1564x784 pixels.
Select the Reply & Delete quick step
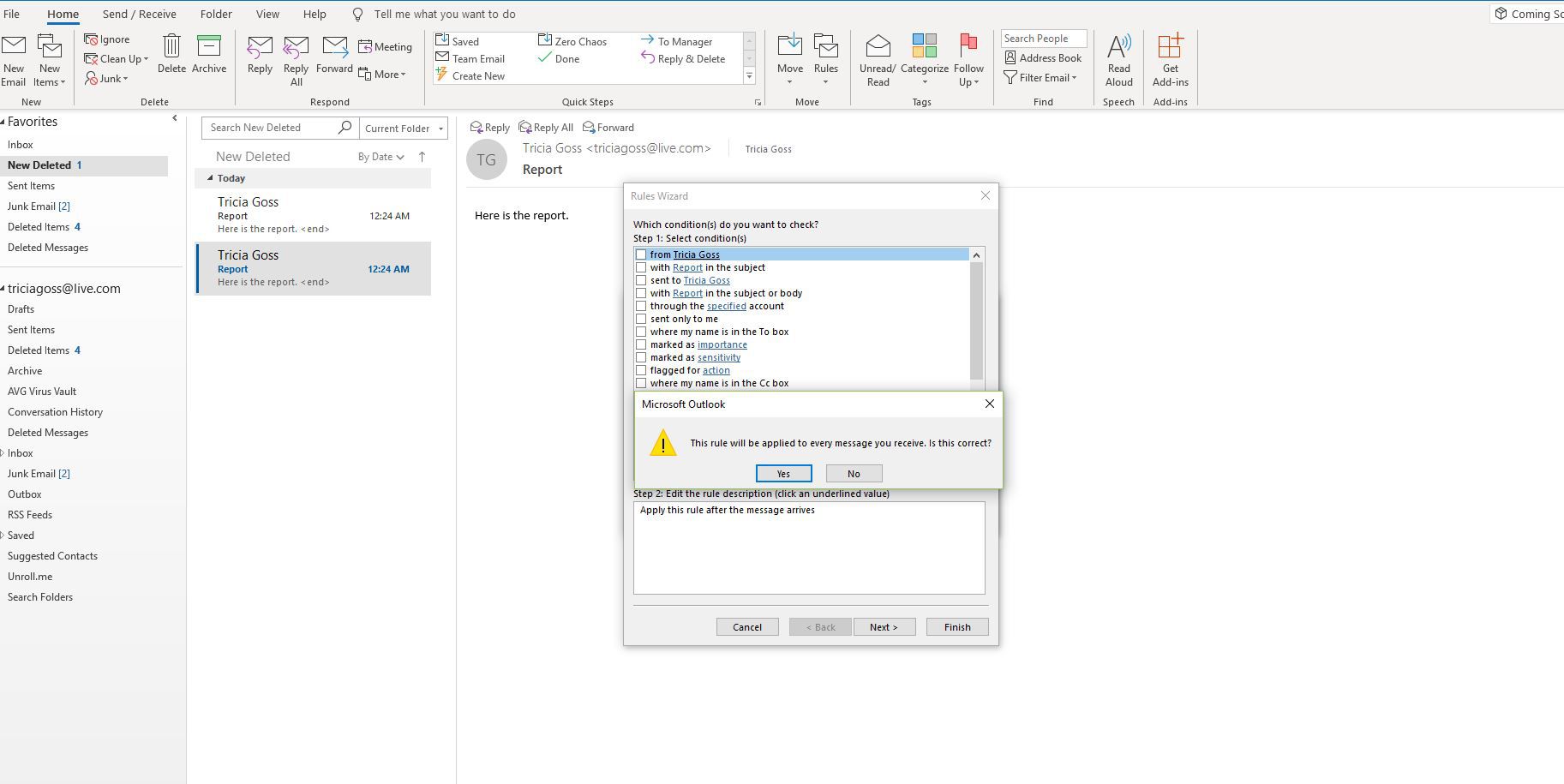click(683, 58)
